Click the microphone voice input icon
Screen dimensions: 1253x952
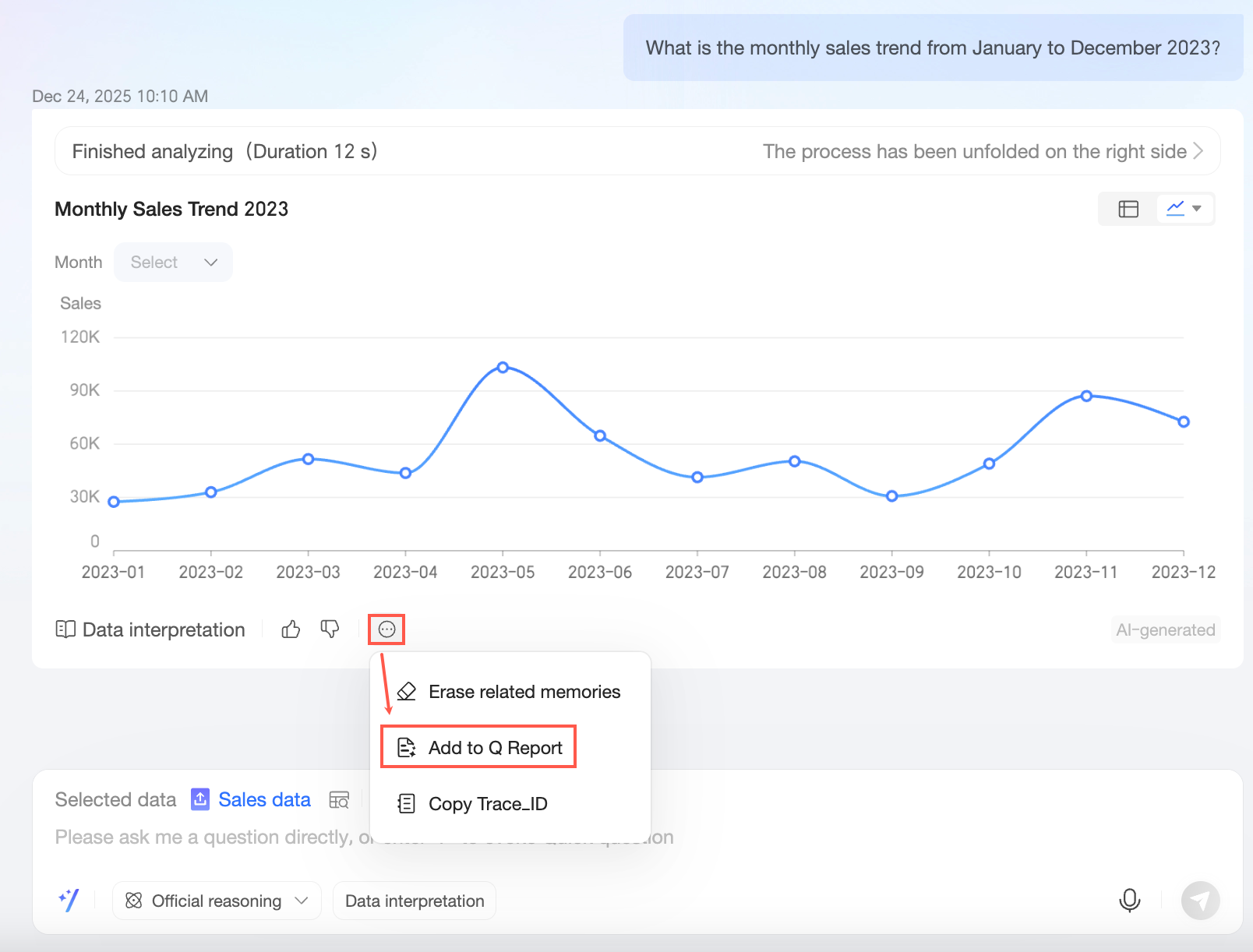point(1129,901)
